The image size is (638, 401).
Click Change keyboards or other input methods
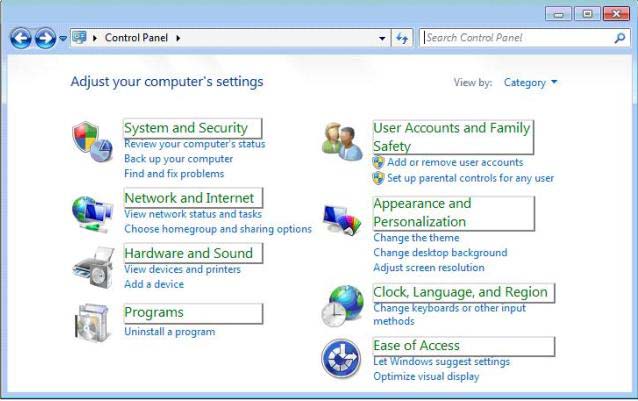tap(450, 314)
